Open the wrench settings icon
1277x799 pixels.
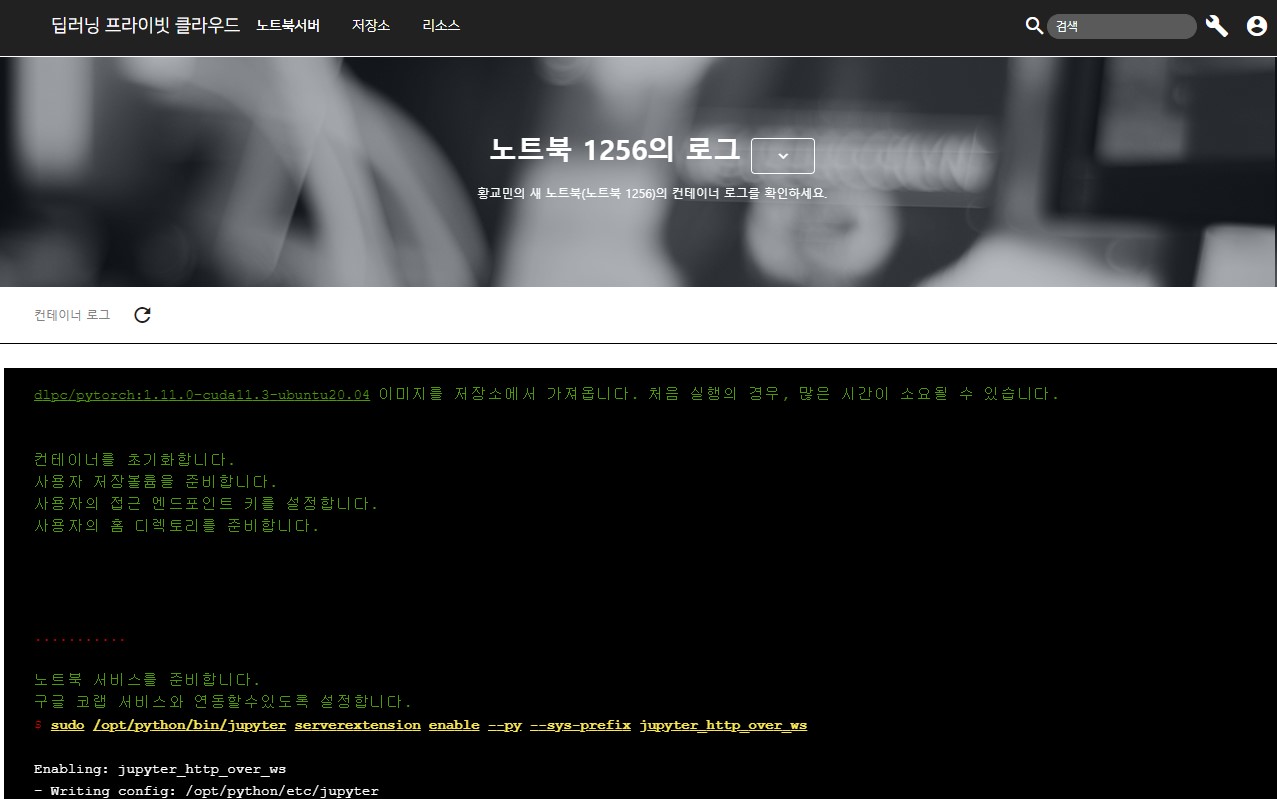pos(1217,26)
